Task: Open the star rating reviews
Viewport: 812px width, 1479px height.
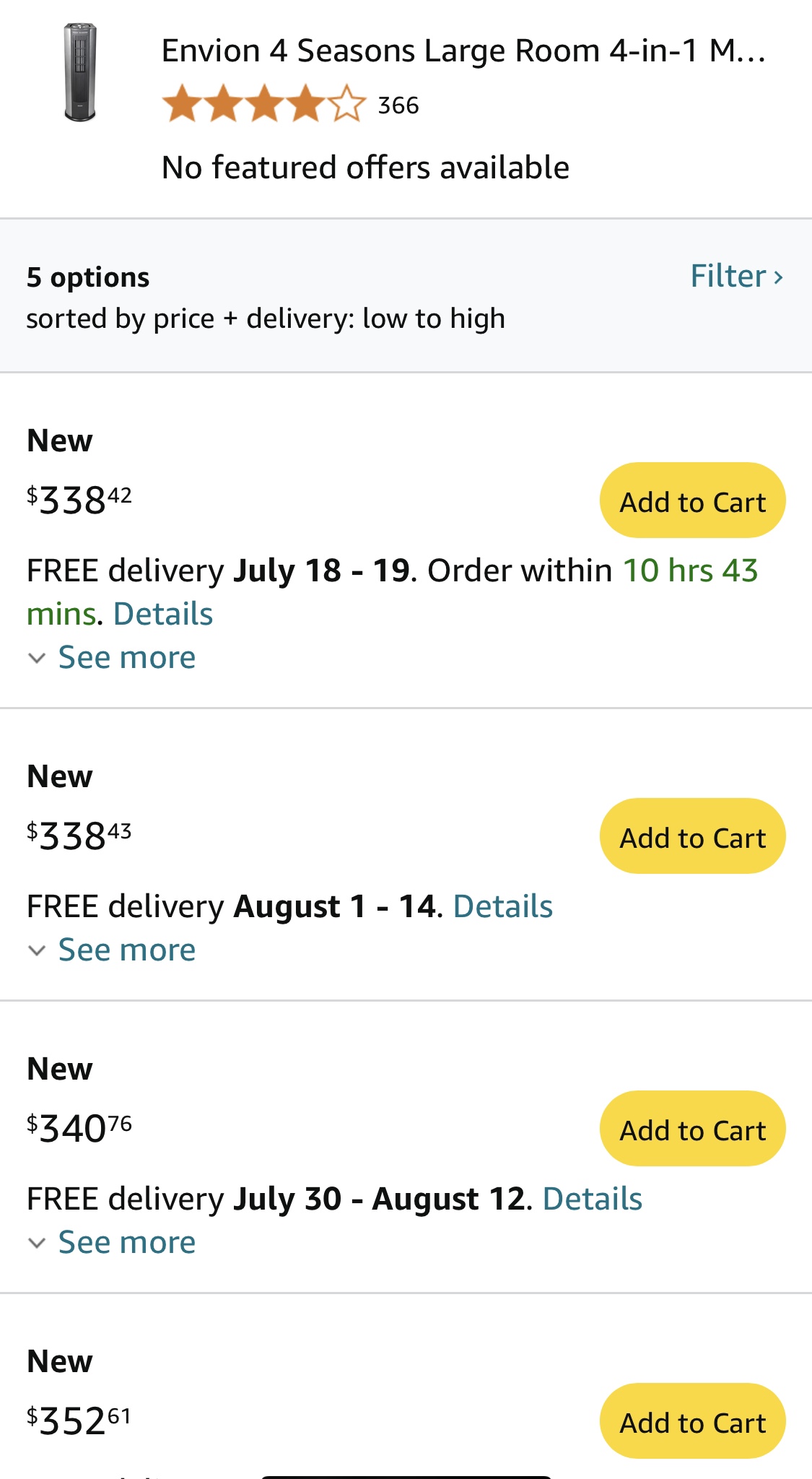Action: coord(263,104)
